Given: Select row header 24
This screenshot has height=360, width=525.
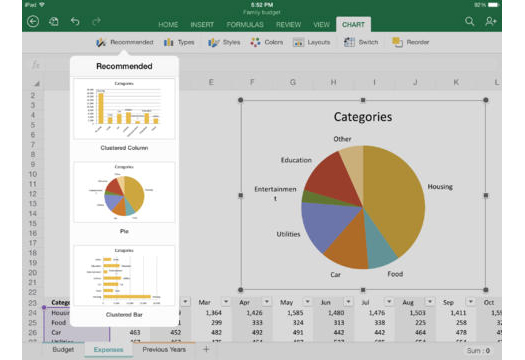Looking at the screenshot, I should [x=32, y=313].
